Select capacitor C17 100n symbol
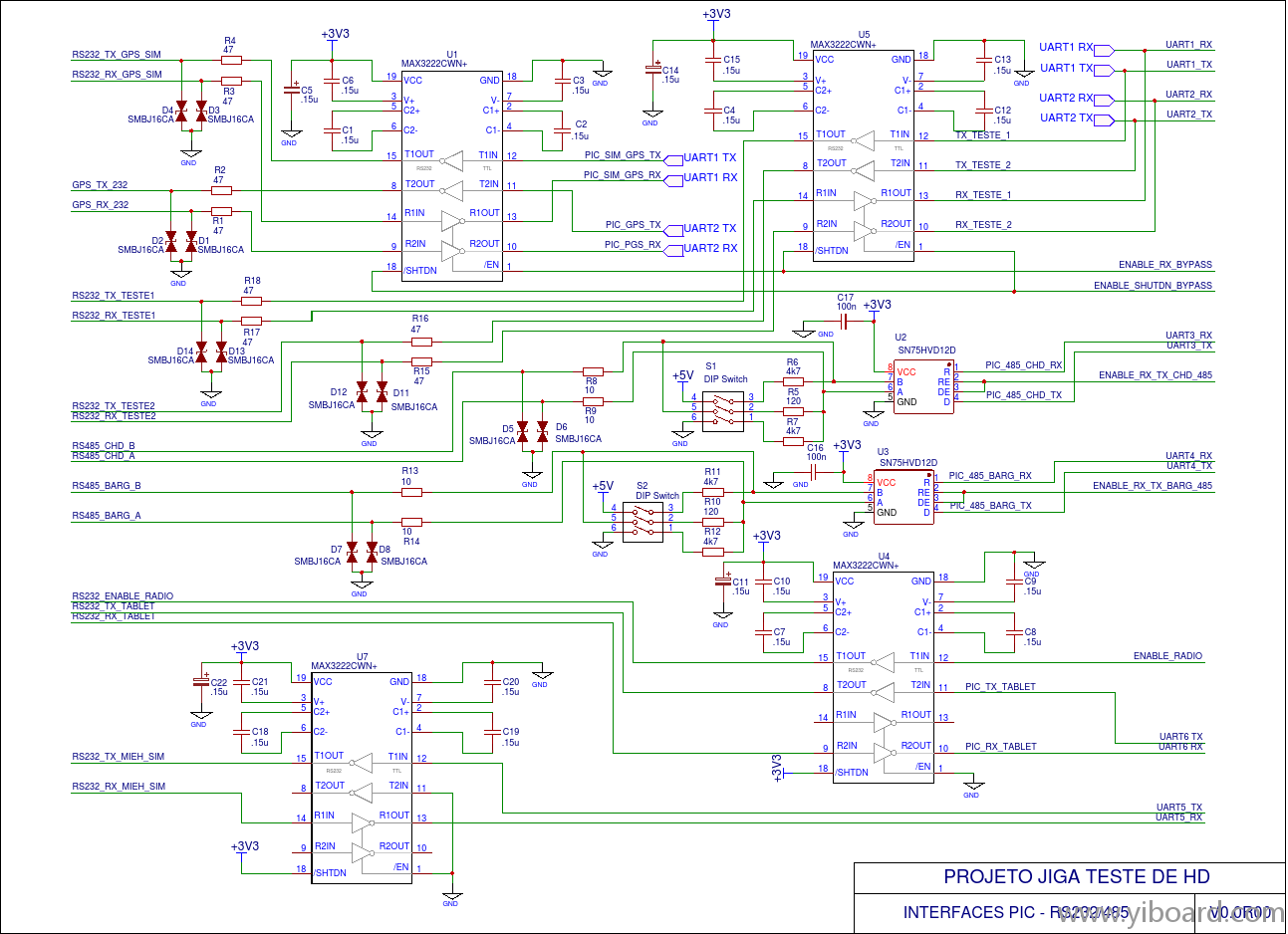 (845, 323)
